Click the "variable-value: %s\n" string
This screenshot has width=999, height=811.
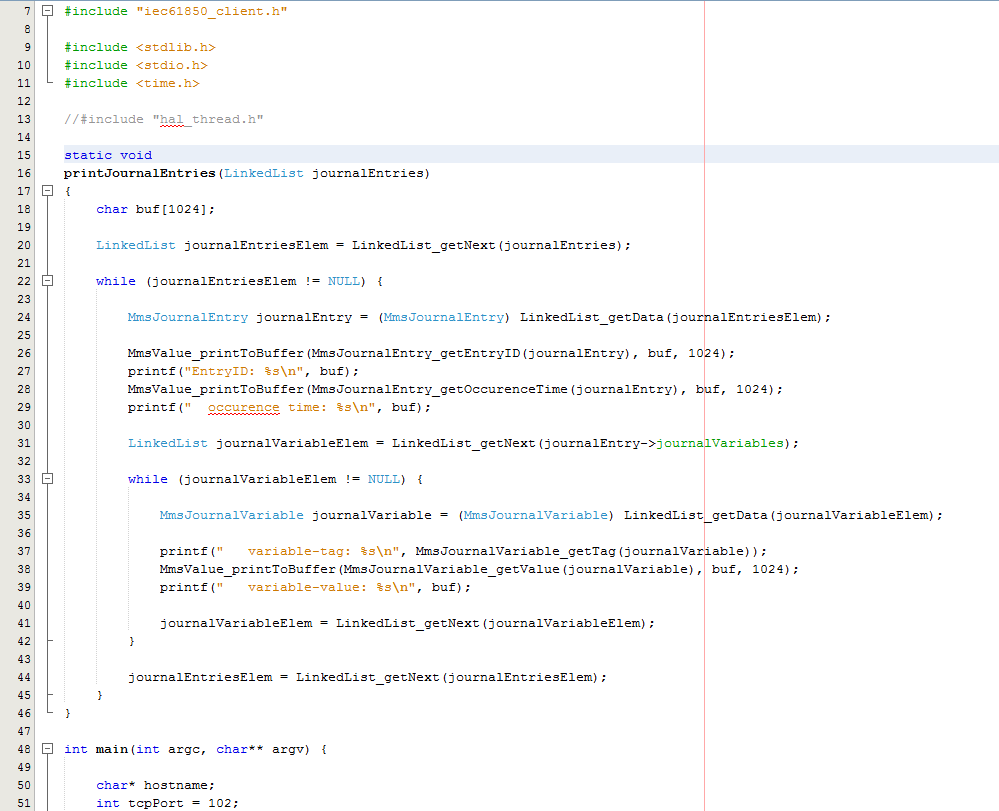pyautogui.click(x=319, y=587)
